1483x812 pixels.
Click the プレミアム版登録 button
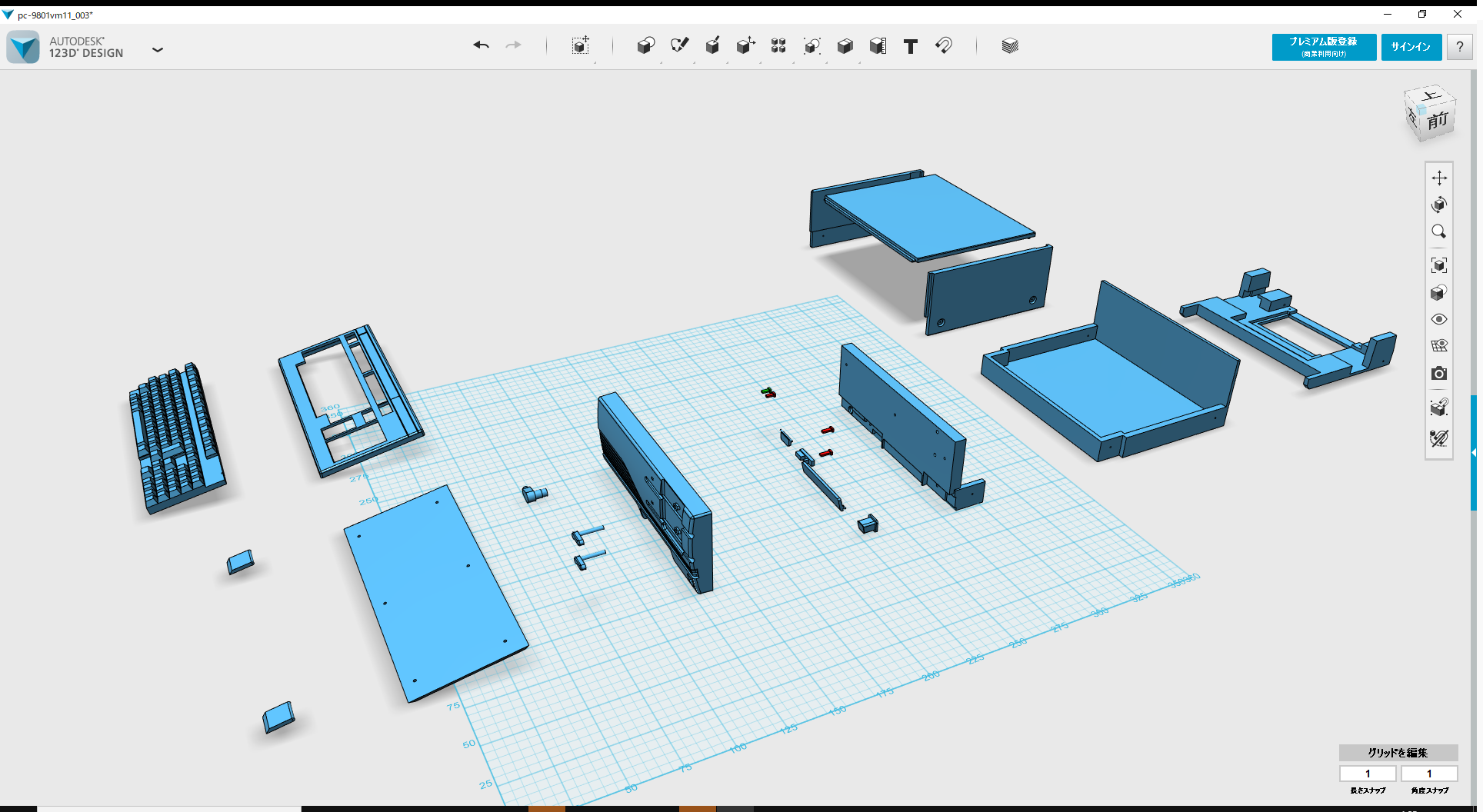tap(1323, 47)
